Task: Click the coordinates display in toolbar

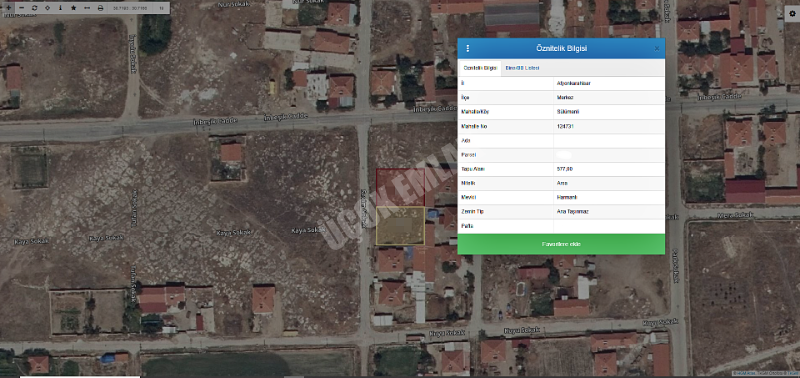Action: (130, 8)
